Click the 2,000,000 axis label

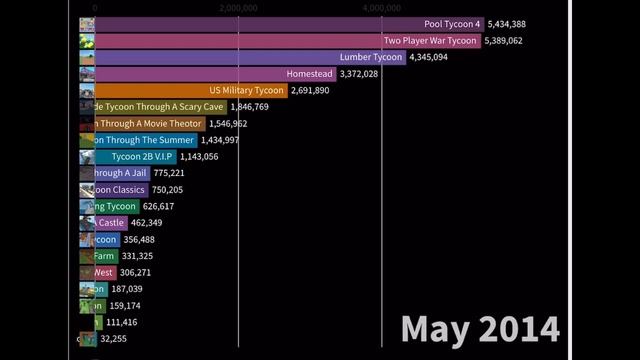(238, 8)
